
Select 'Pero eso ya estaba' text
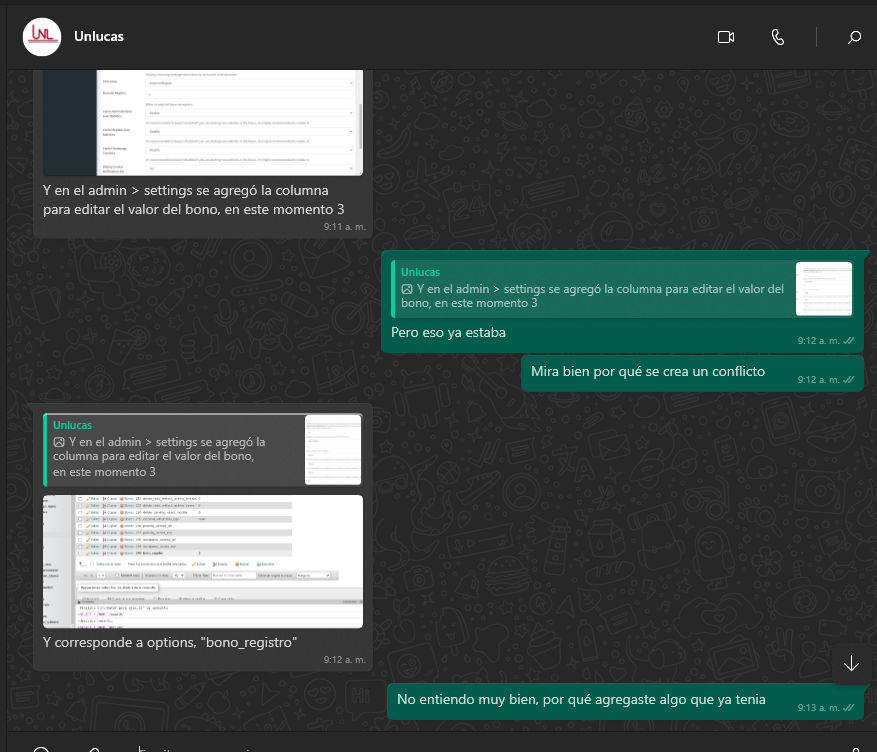coord(448,333)
